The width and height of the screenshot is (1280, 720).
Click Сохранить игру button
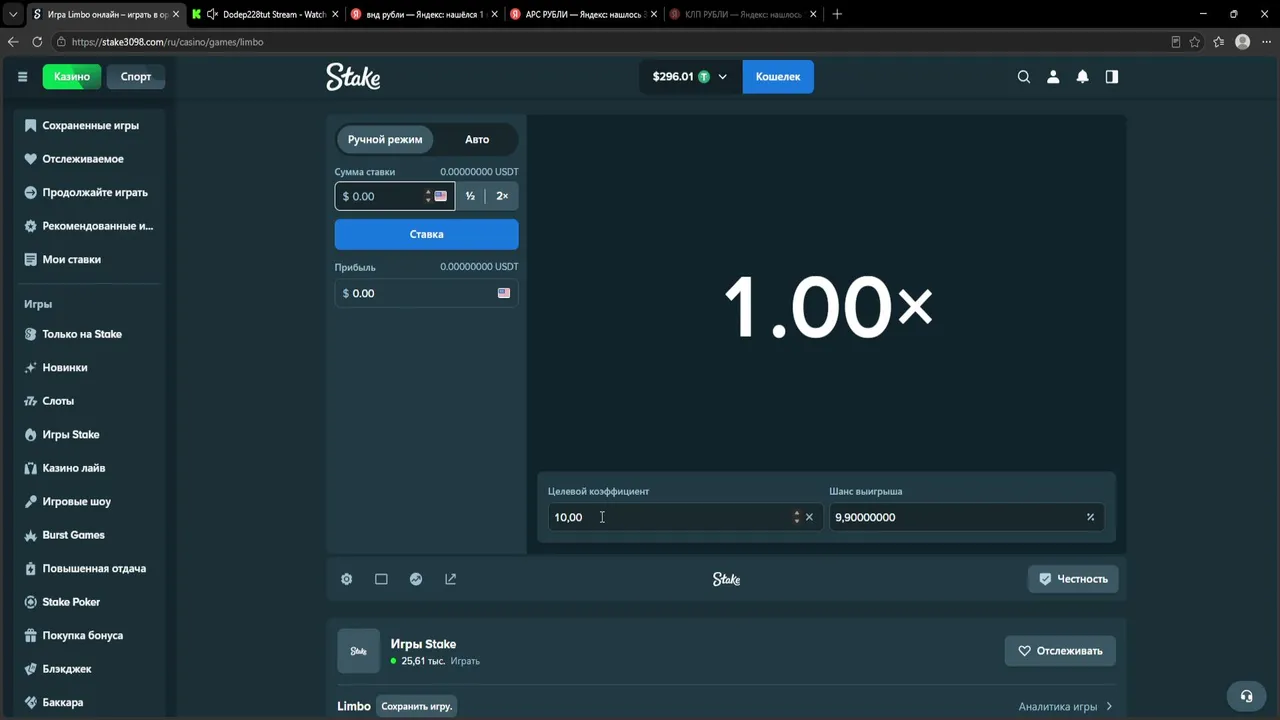417,706
